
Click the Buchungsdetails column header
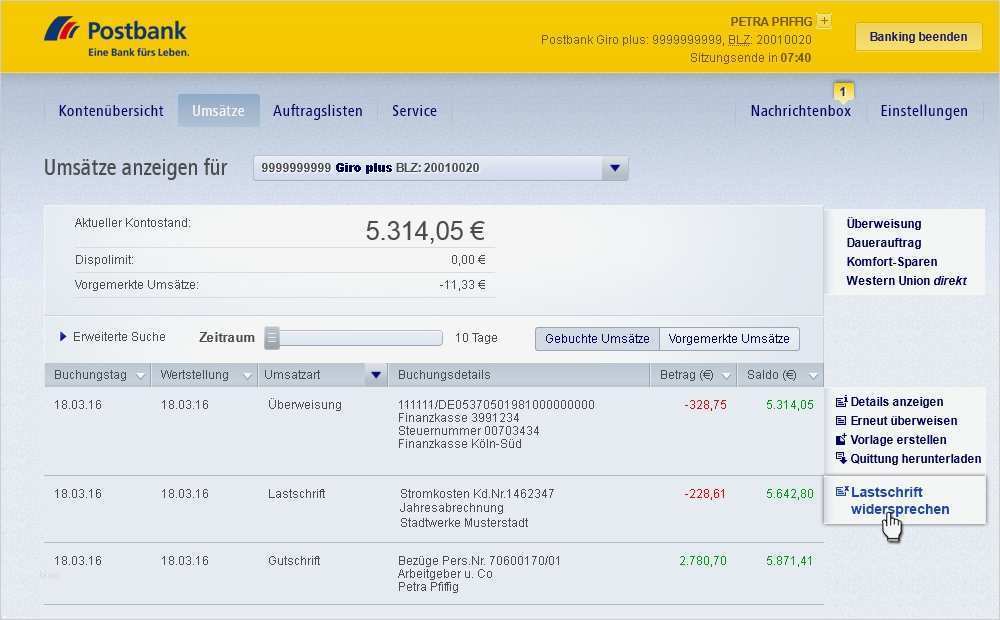519,375
